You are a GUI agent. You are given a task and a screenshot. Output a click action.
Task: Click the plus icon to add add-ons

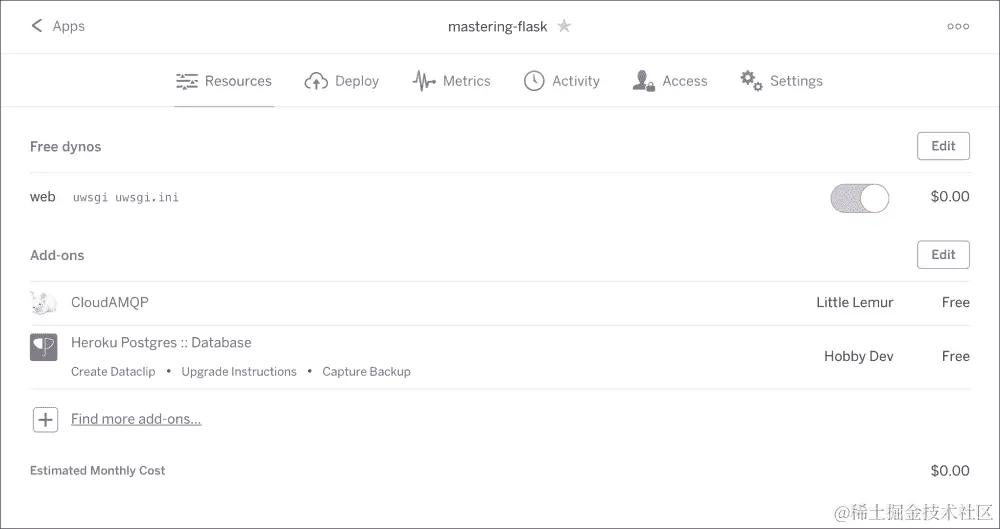click(x=45, y=419)
